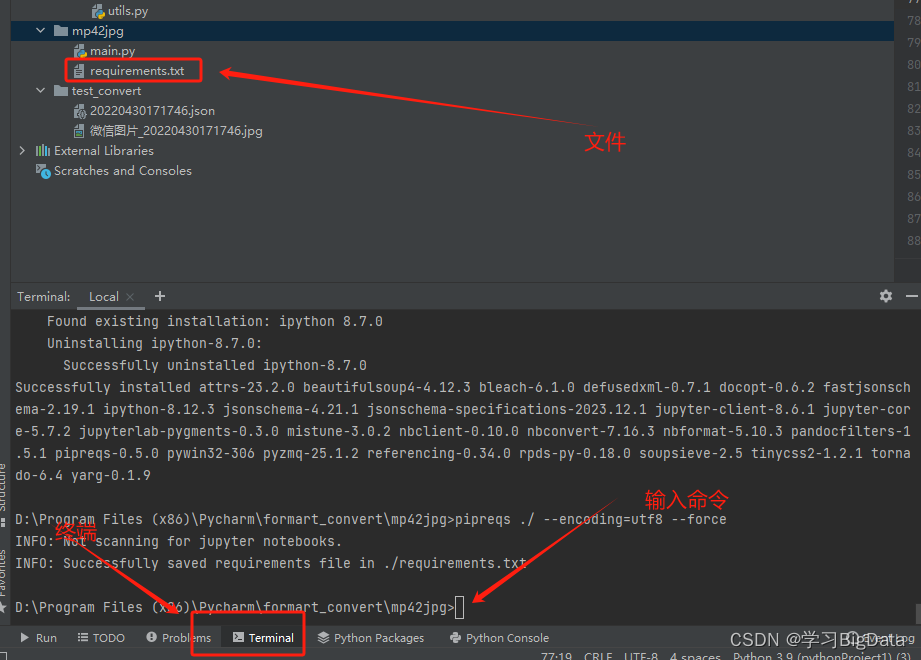Open the Problems tool window

pos(179,638)
